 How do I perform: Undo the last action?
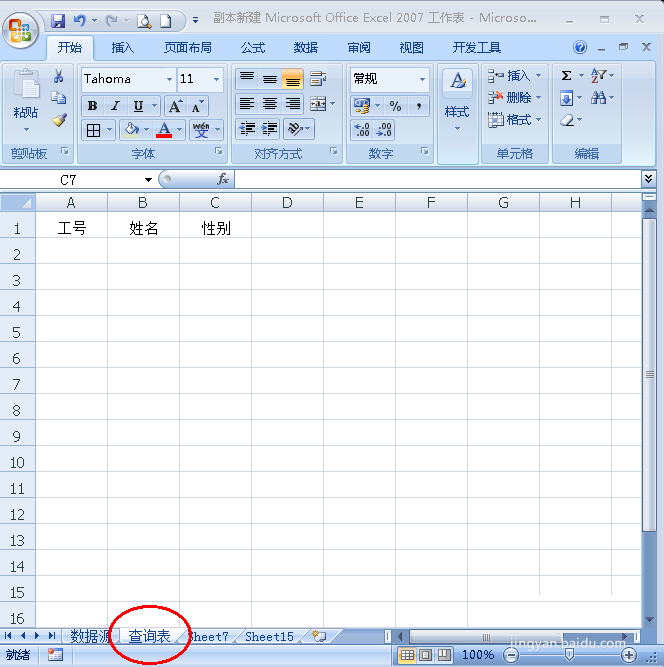point(80,20)
